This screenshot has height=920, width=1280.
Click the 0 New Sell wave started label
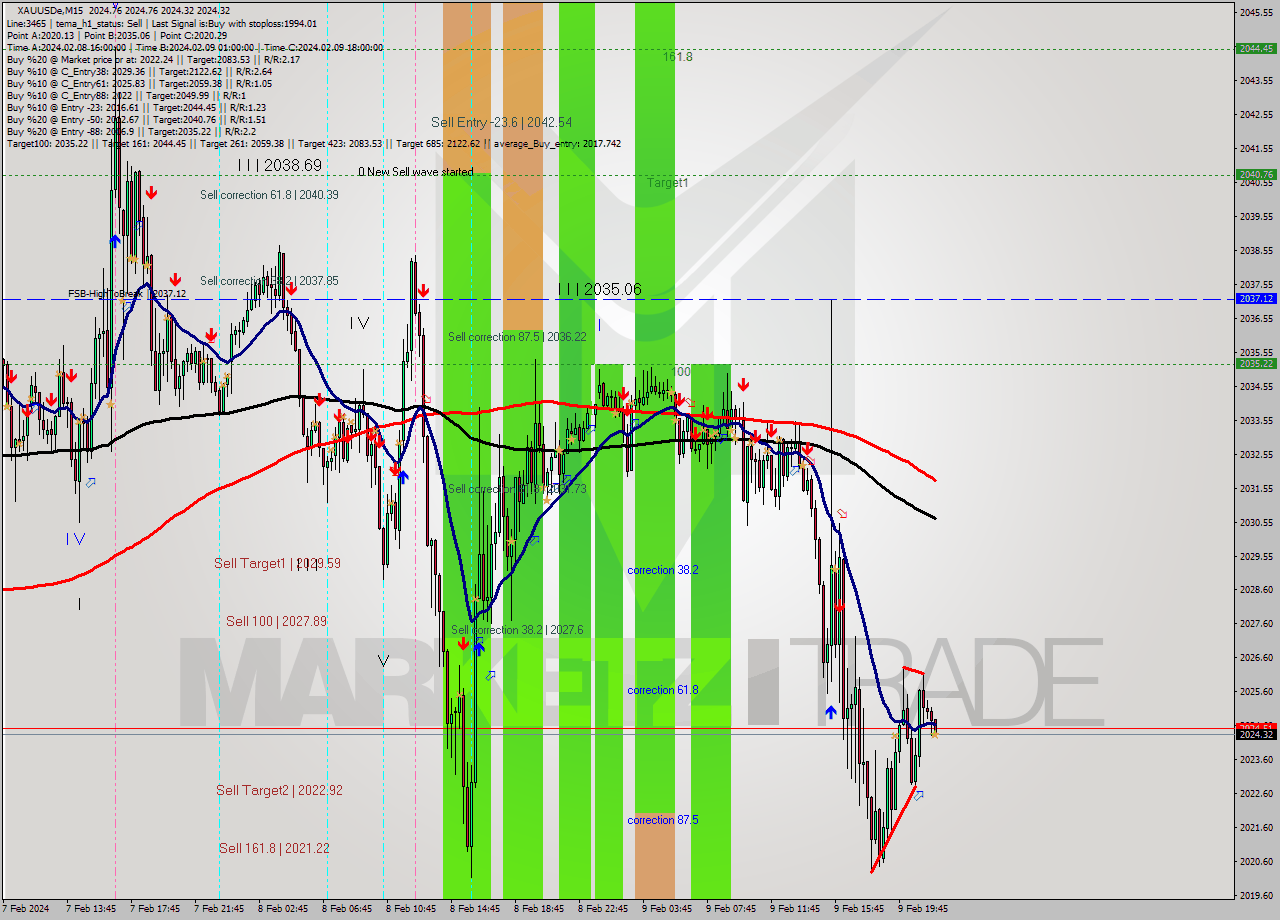(x=416, y=172)
